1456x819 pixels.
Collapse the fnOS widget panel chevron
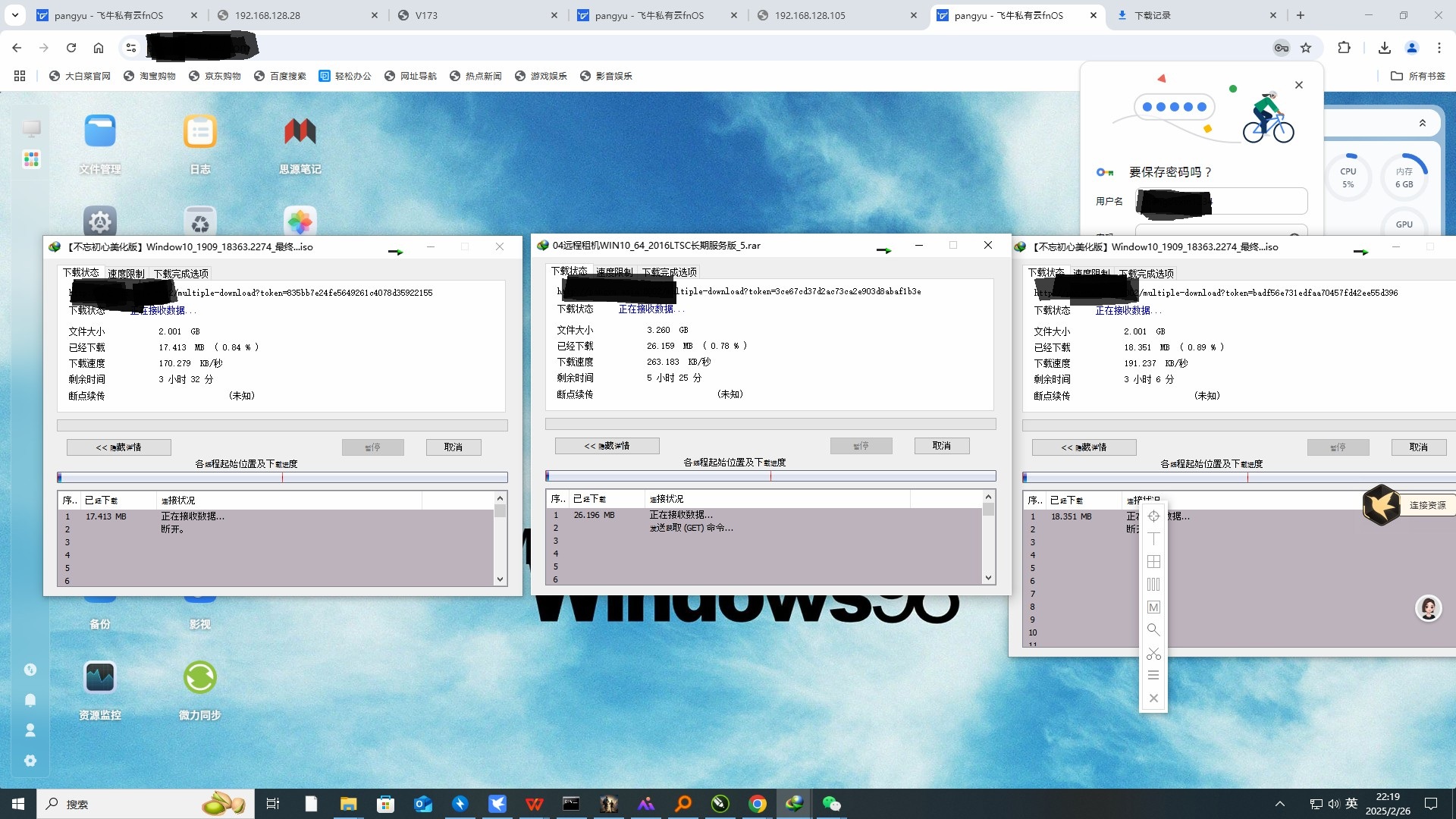click(1423, 123)
